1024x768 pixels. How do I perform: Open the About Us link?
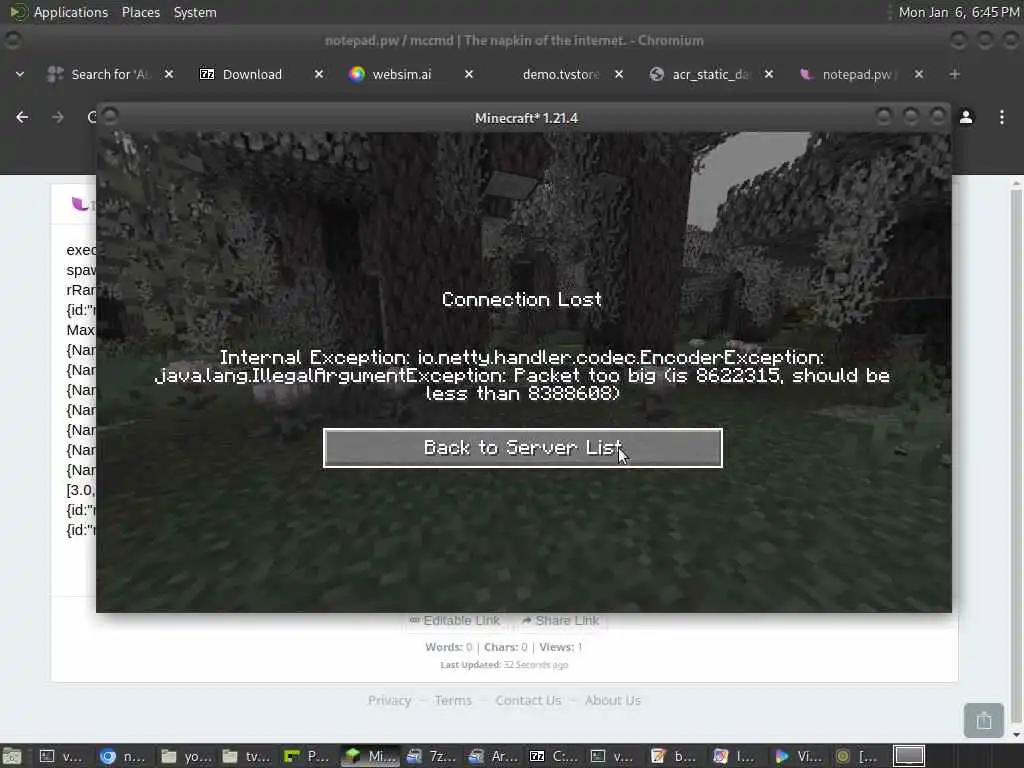point(613,700)
